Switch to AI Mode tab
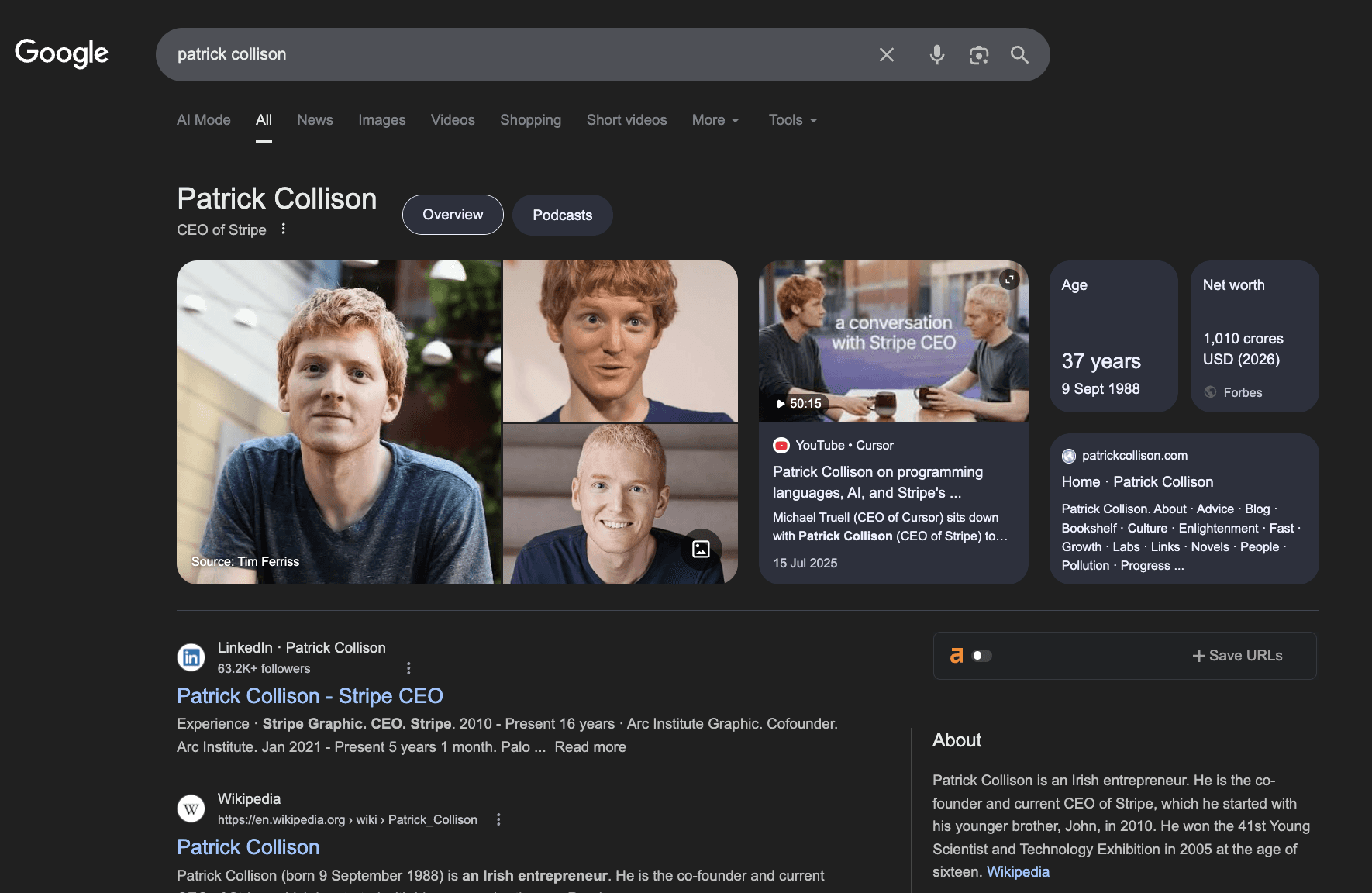This screenshot has height=893, width=1372. pyautogui.click(x=204, y=120)
